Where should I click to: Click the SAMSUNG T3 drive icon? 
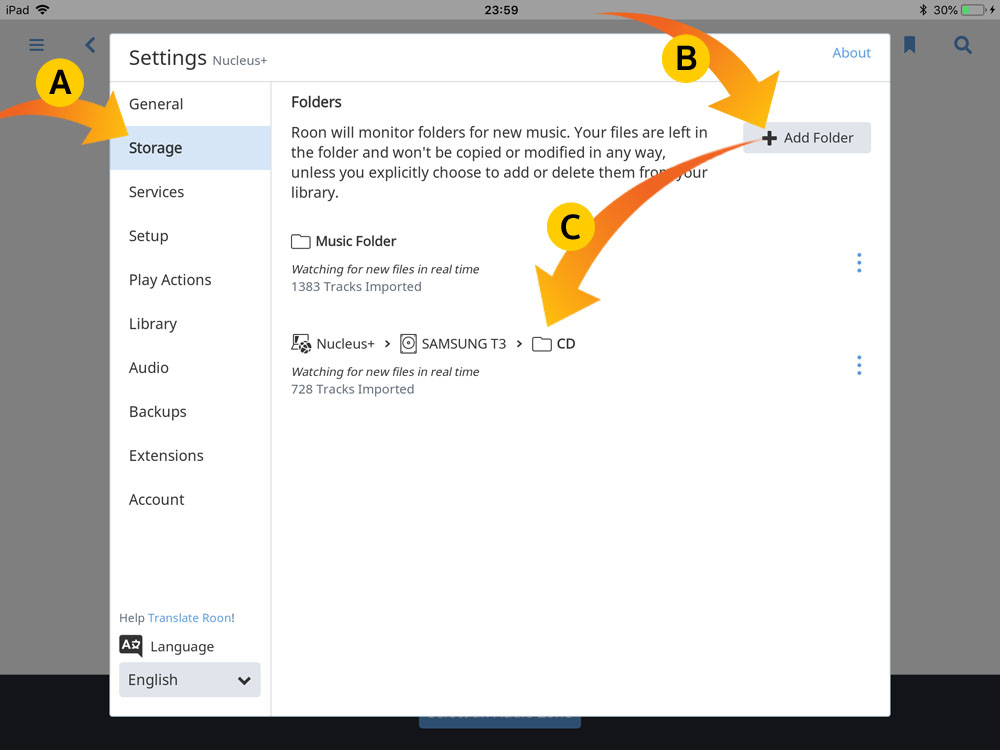coord(408,344)
